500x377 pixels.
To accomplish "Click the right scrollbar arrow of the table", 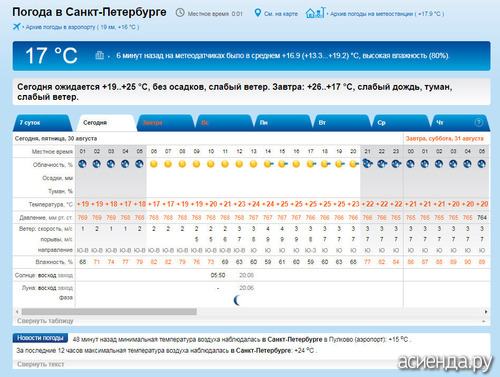I will tap(486, 312).
